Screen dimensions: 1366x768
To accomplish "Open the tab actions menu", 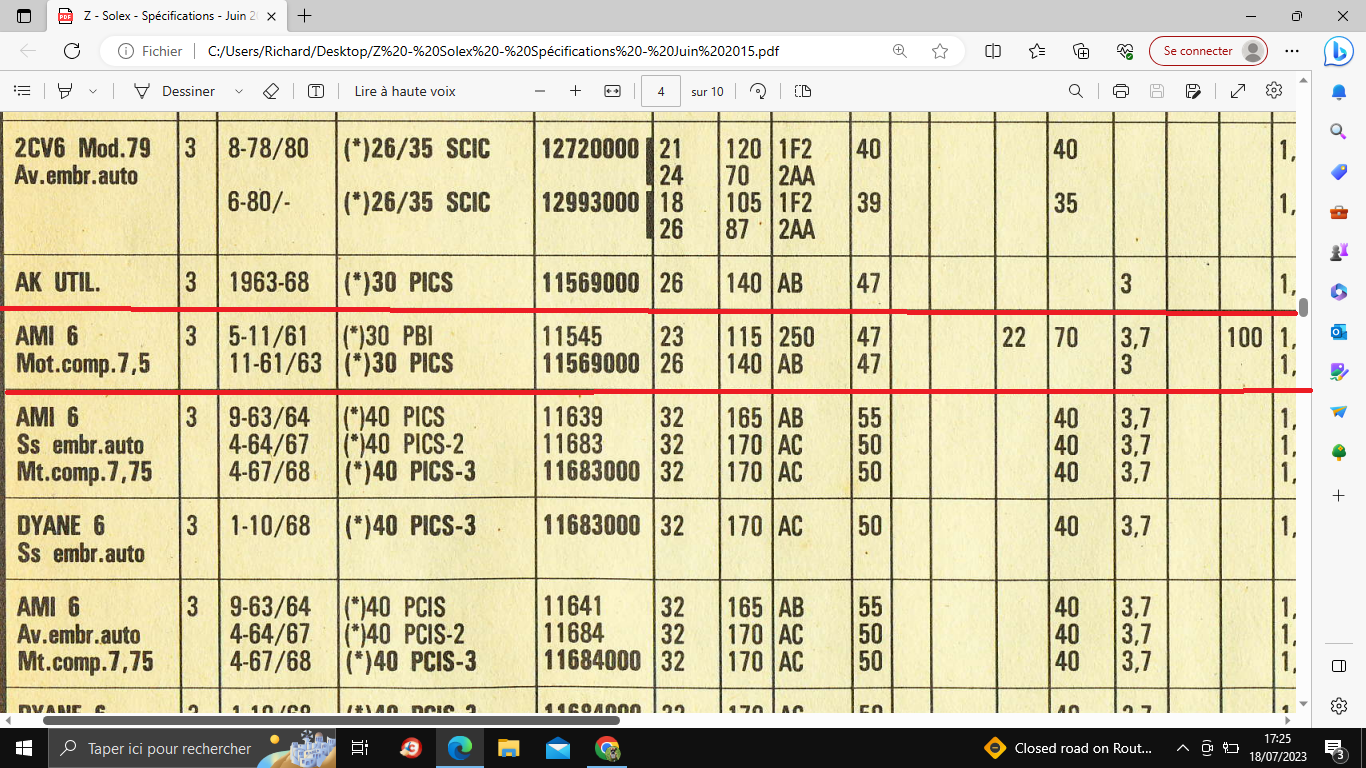I will click(24, 16).
